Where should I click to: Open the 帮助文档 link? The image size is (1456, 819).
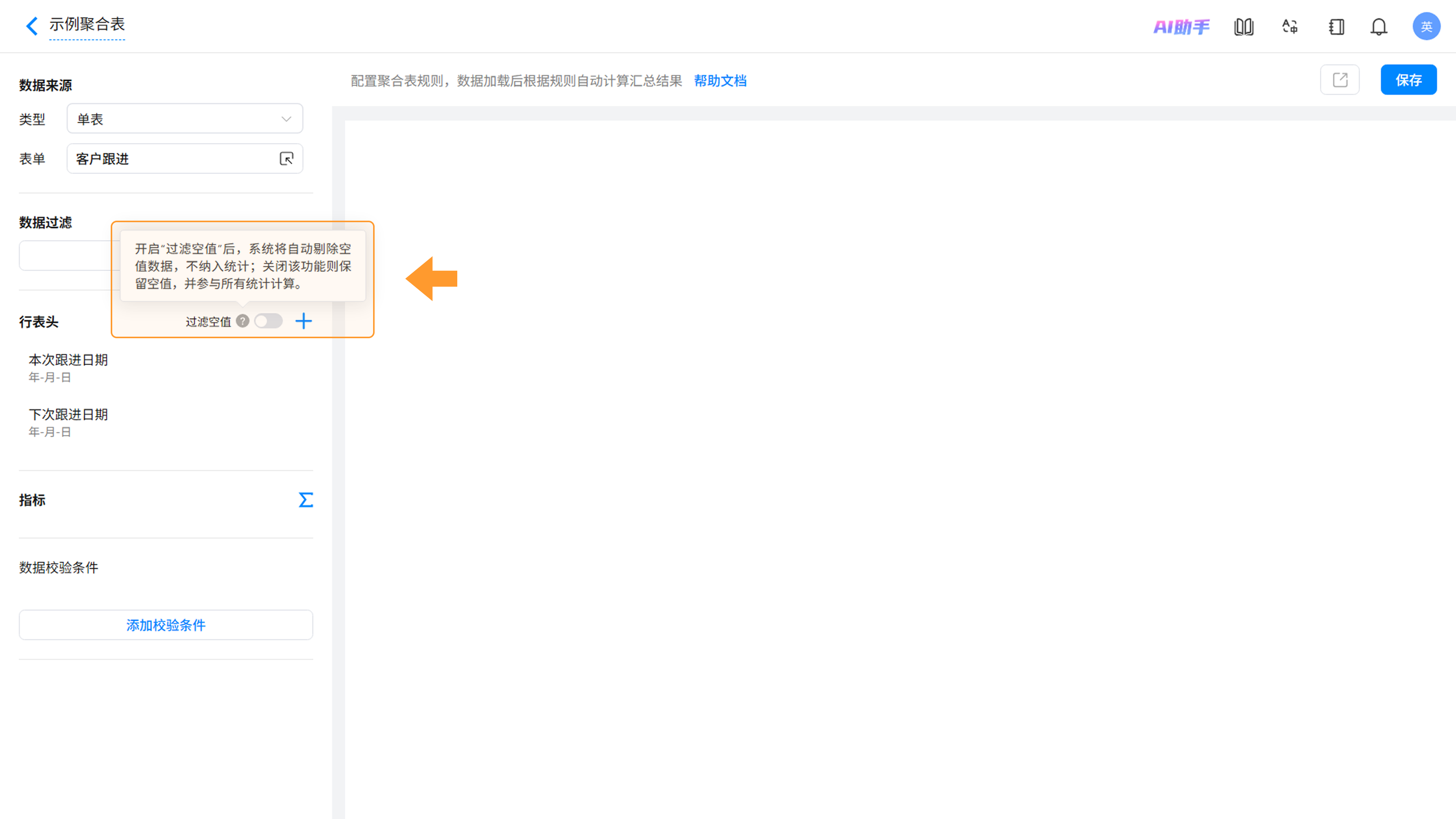(x=720, y=81)
